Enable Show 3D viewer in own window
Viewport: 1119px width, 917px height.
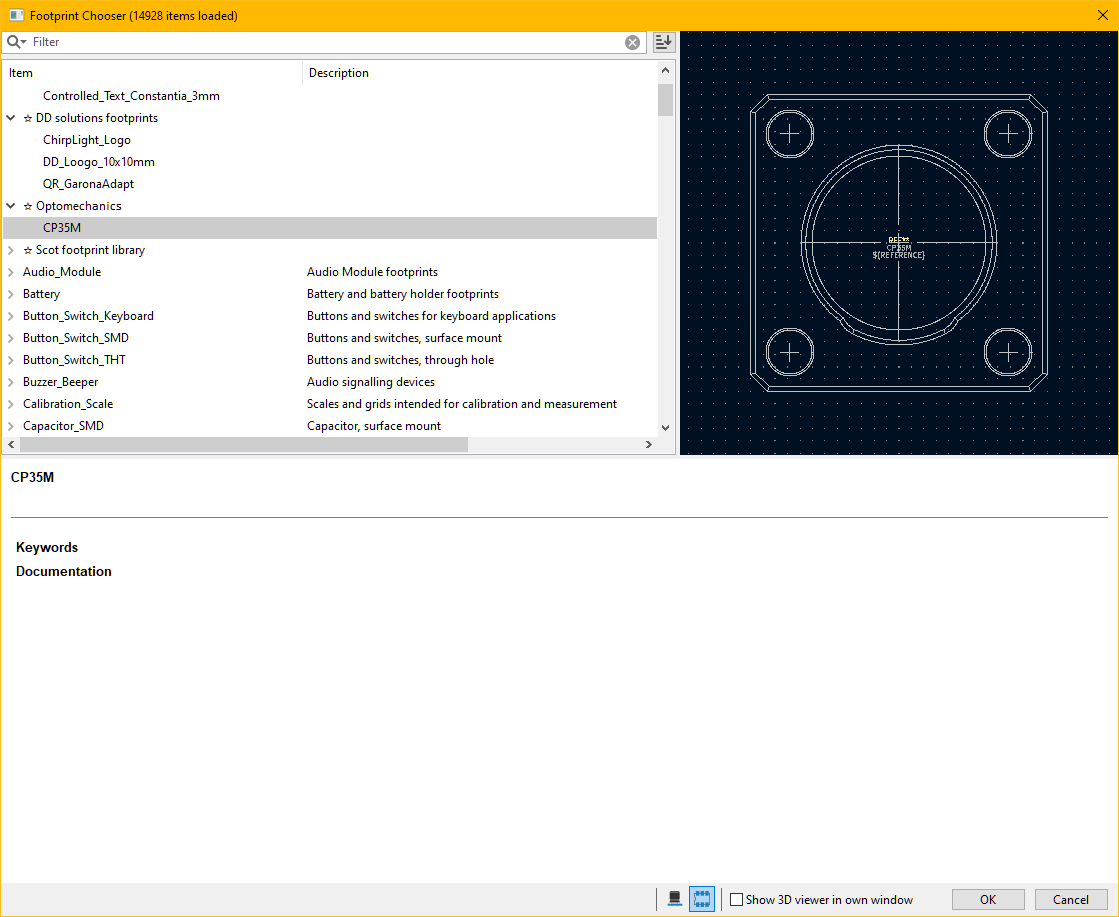tap(737, 900)
